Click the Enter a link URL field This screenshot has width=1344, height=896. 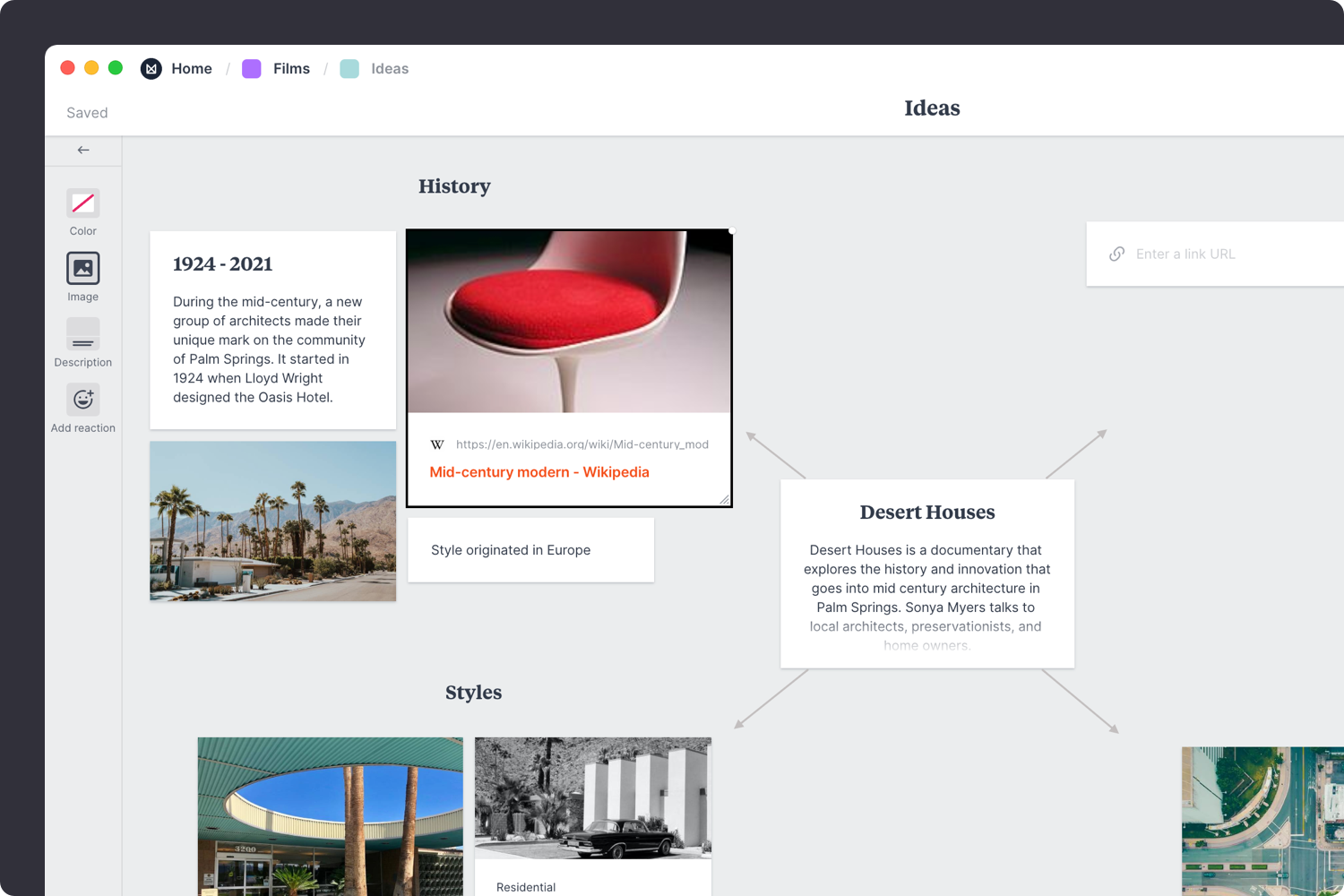1228,254
